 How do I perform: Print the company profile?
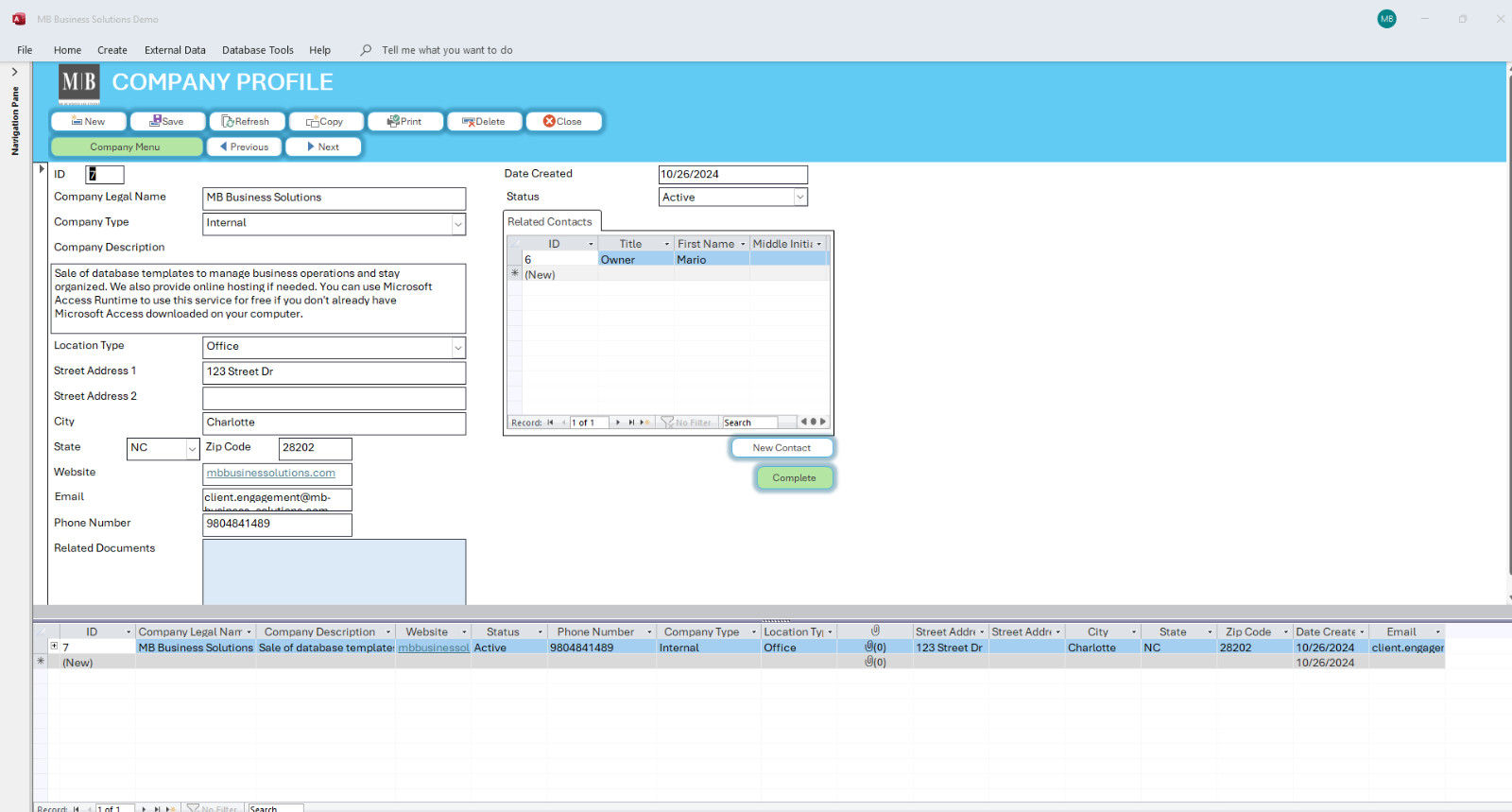405,121
